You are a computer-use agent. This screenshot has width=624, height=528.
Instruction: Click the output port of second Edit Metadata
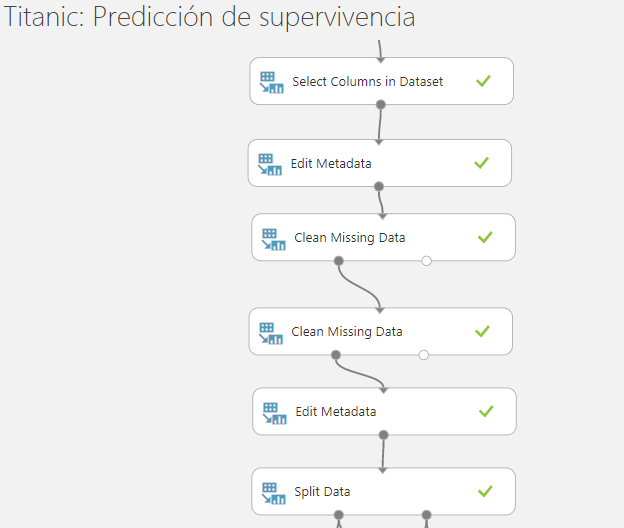point(383,435)
